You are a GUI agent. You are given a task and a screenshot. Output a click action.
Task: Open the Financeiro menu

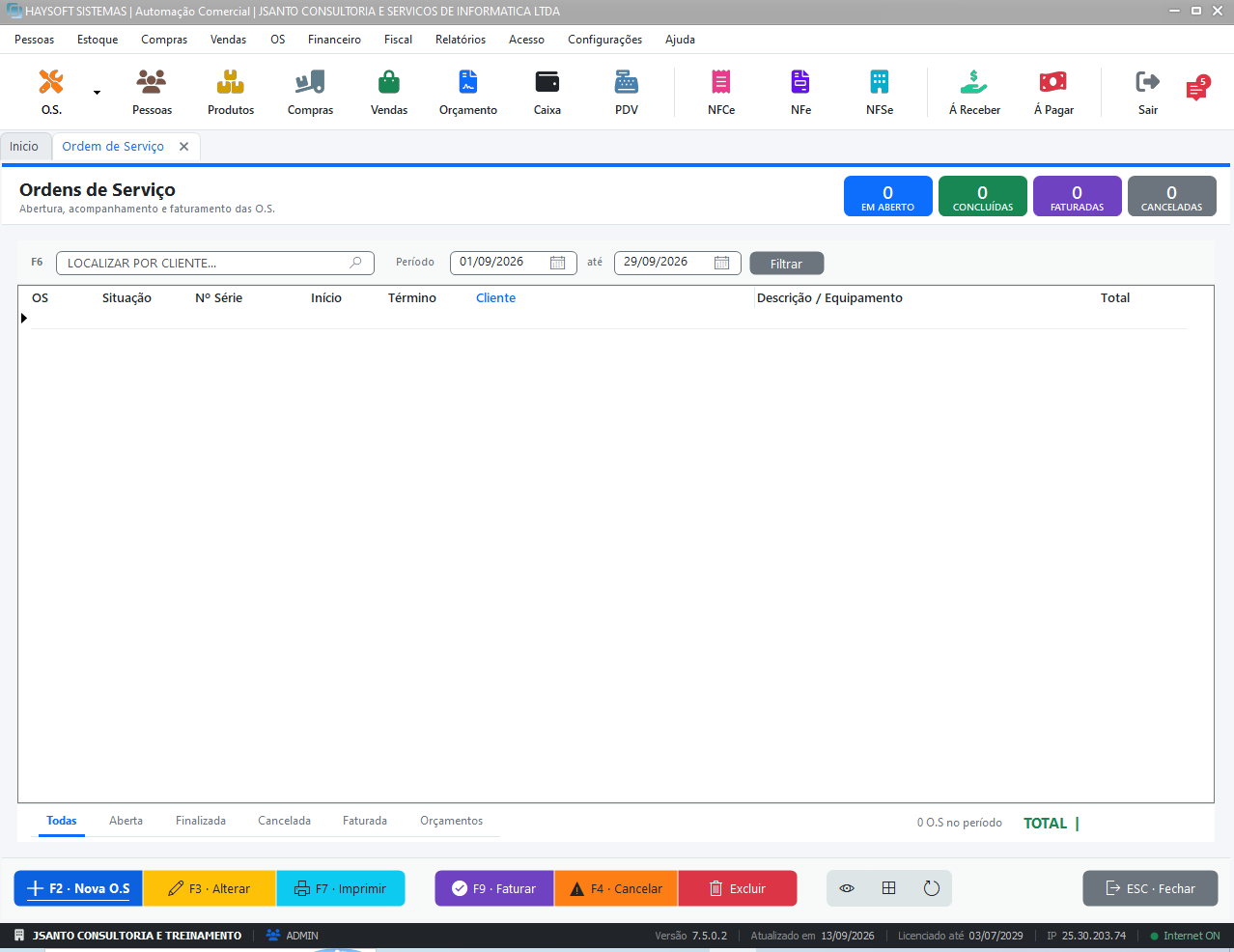coord(334,40)
